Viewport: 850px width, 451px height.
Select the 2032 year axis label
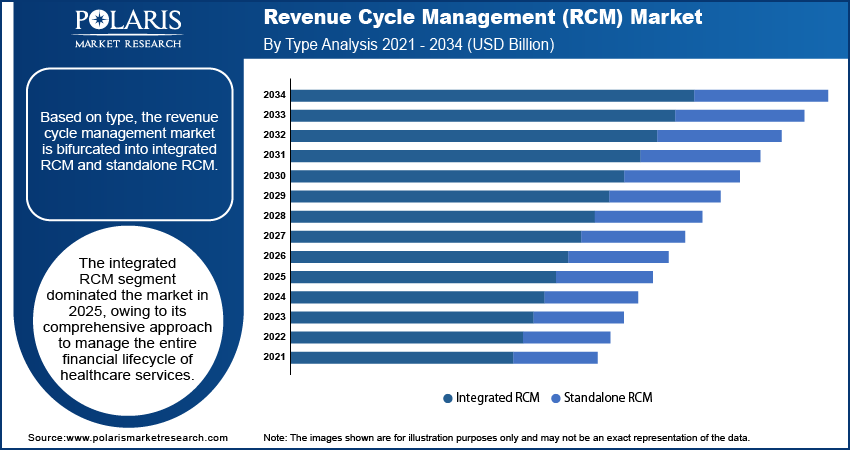point(275,135)
